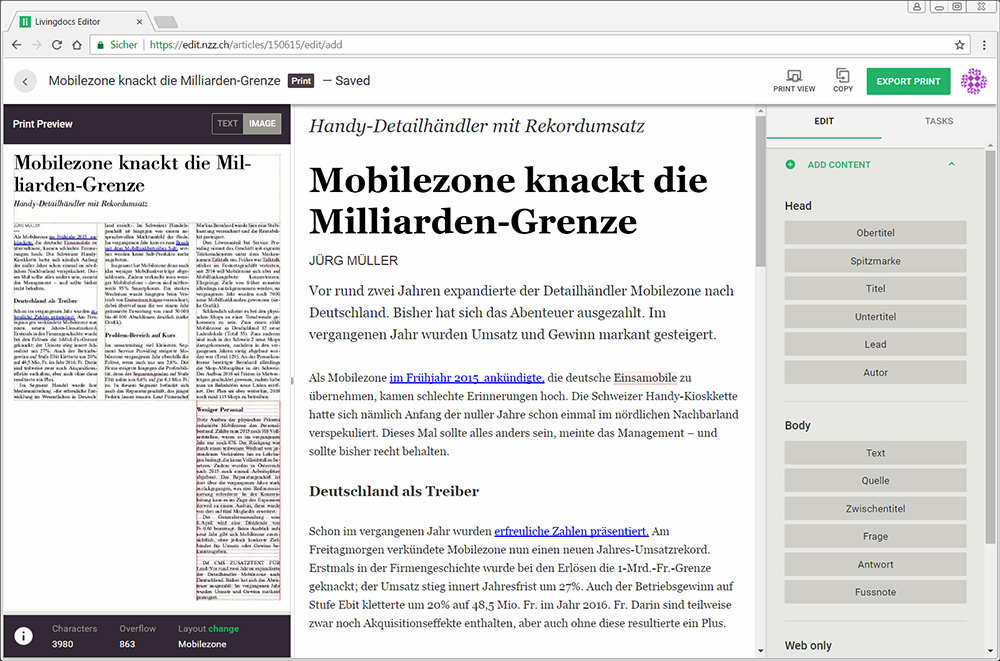The image size is (1000, 661).
Task: Switch print preview to TEXT mode
Action: pos(228,124)
